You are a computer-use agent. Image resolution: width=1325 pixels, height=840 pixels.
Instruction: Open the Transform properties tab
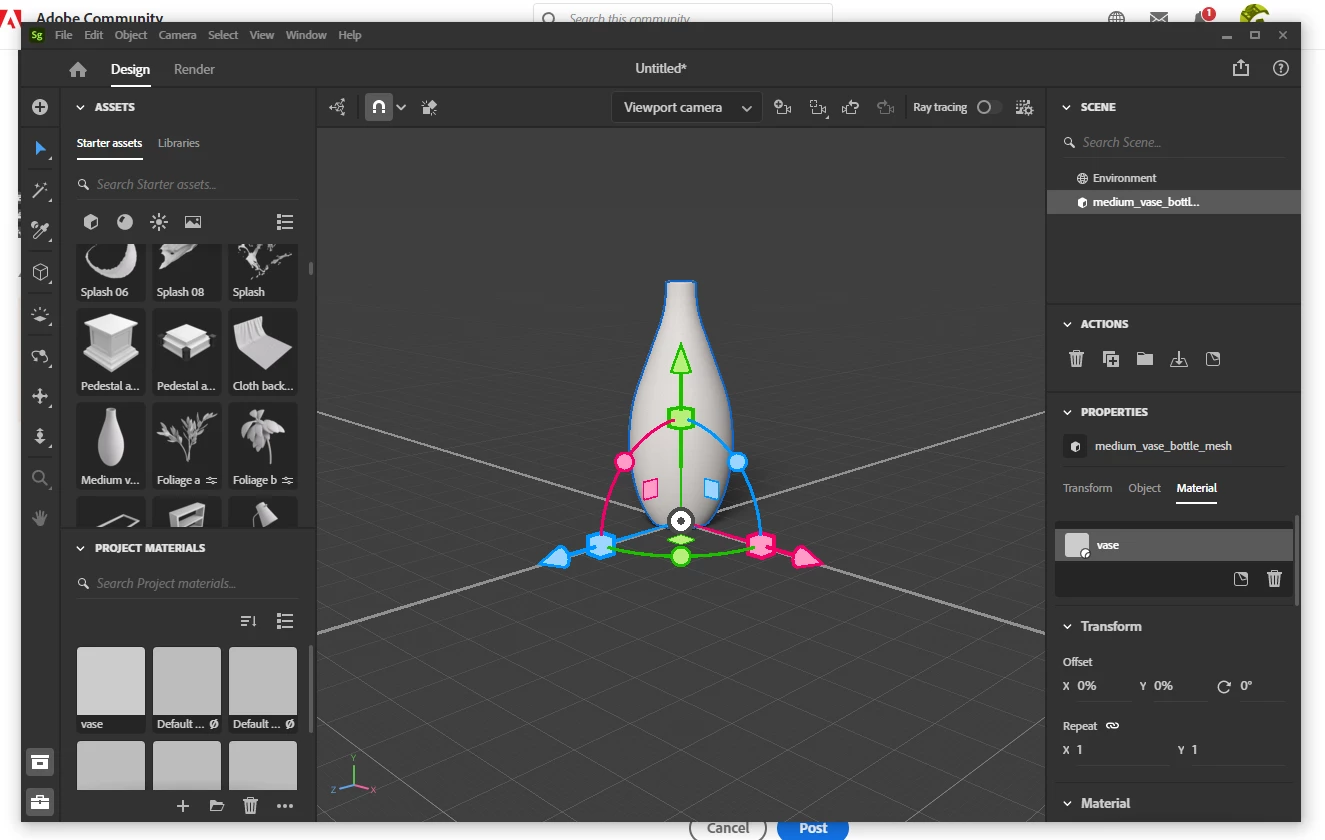click(x=1087, y=488)
